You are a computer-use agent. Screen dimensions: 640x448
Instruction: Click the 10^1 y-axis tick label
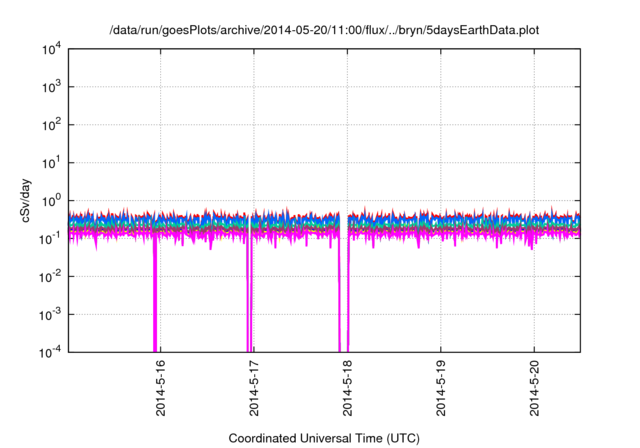coord(51,163)
